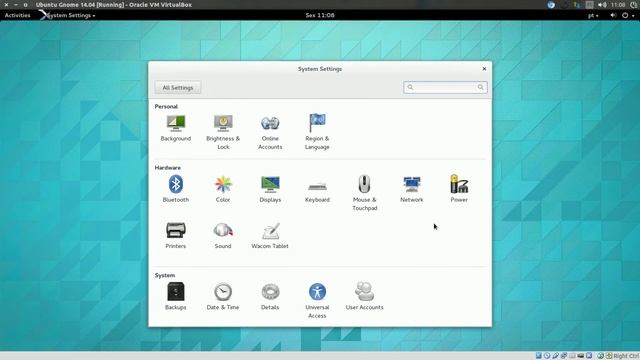Image resolution: width=640 pixels, height=360 pixels.
Task: Open the Power settings
Action: 459,189
